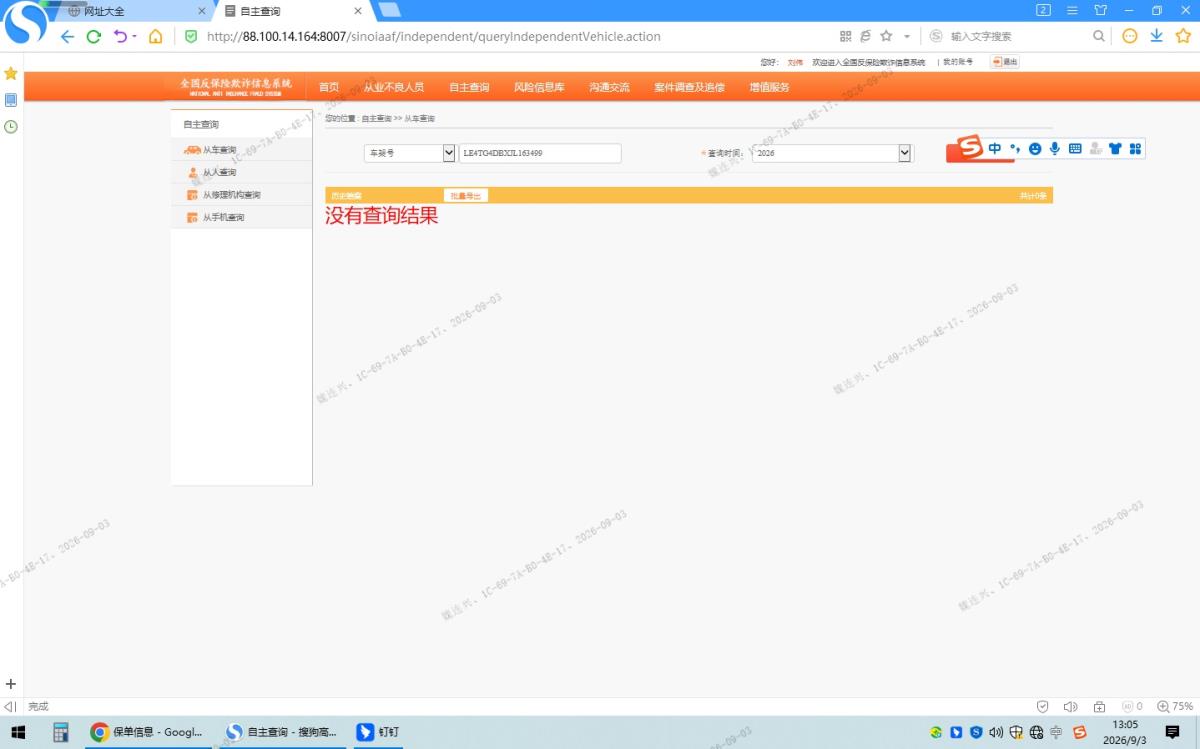The image size is (1200, 749).
Task: Open Sogou input soft keyboard icon
Action: (x=1075, y=149)
